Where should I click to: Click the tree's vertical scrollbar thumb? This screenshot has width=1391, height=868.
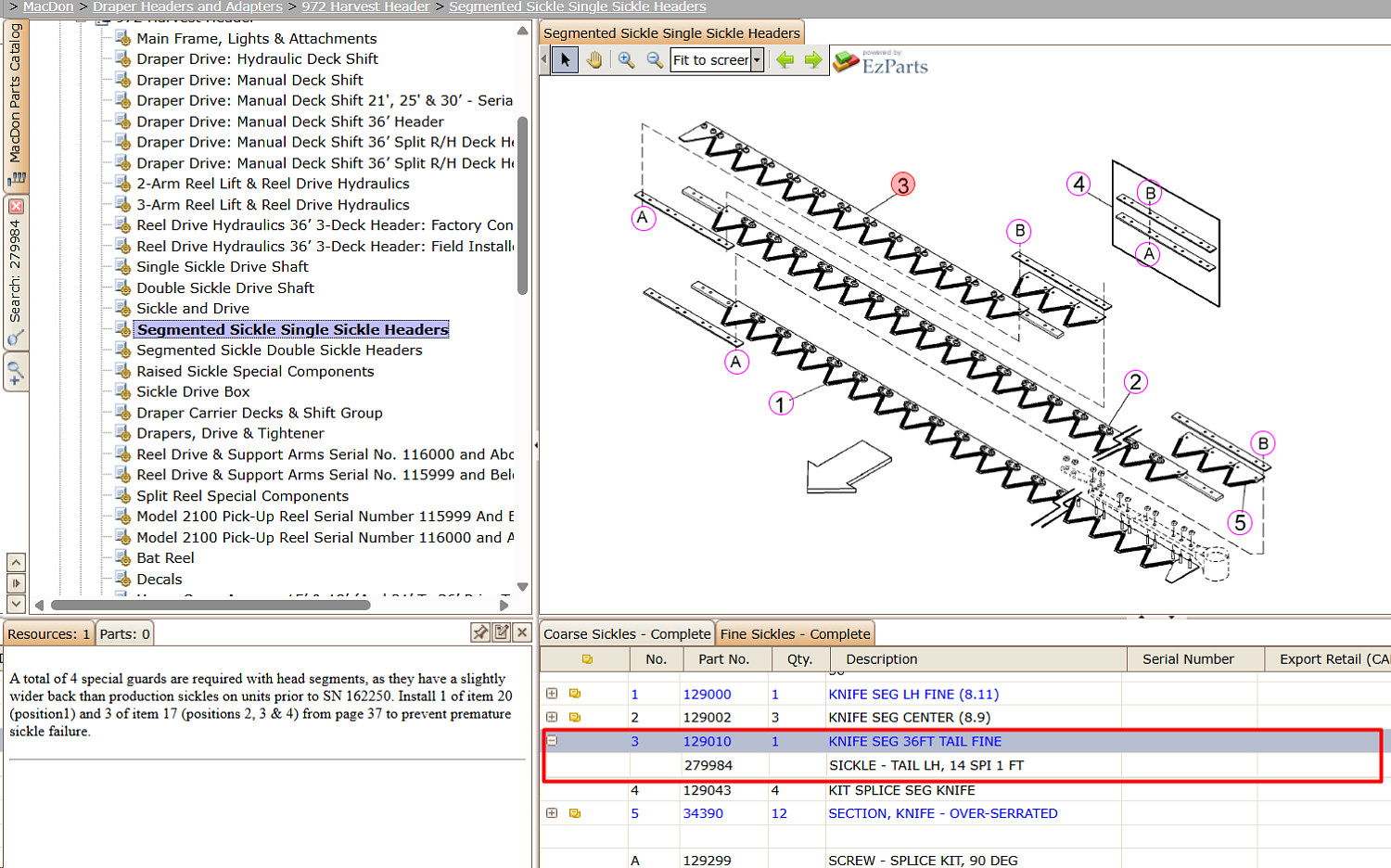pos(522,205)
